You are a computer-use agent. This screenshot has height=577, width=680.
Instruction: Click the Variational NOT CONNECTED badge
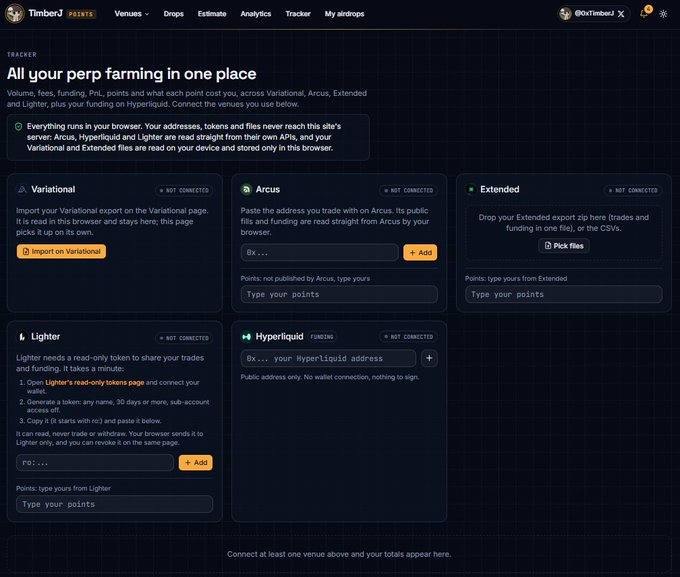(x=184, y=190)
